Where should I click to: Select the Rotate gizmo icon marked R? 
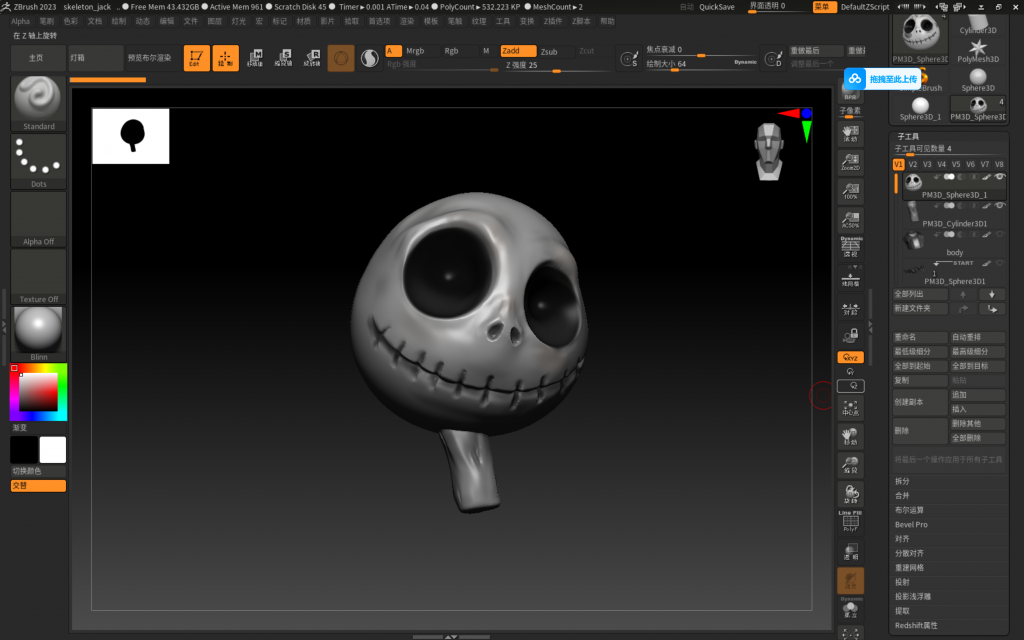pyautogui.click(x=313, y=57)
